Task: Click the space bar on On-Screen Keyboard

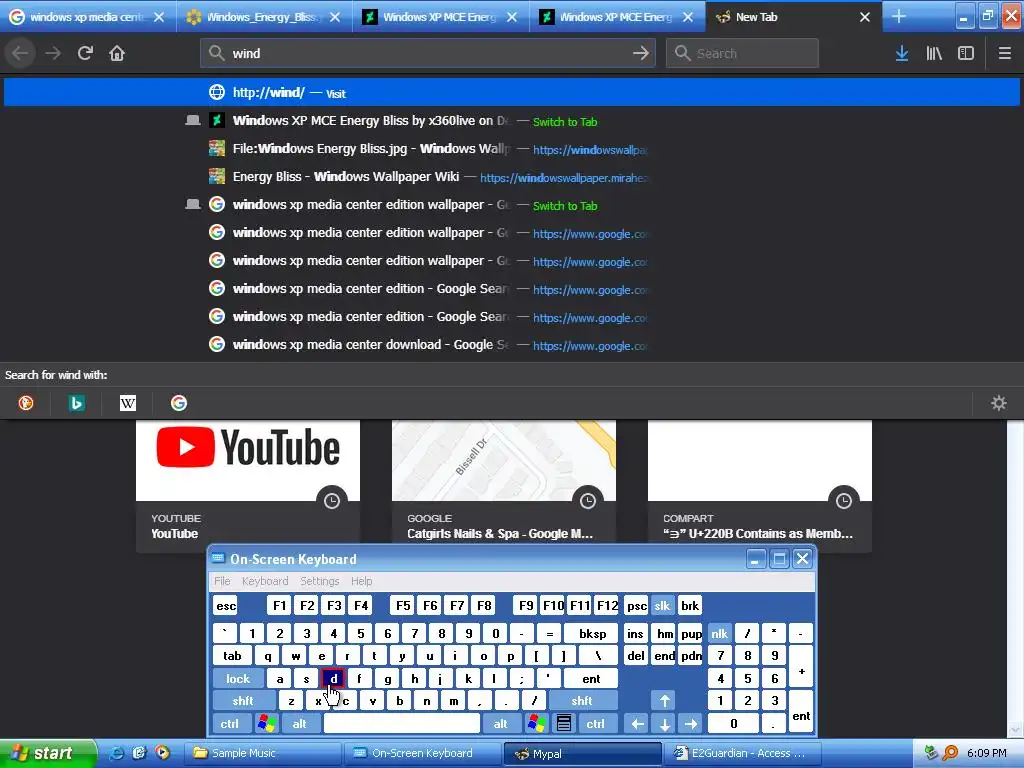Action: (402, 724)
